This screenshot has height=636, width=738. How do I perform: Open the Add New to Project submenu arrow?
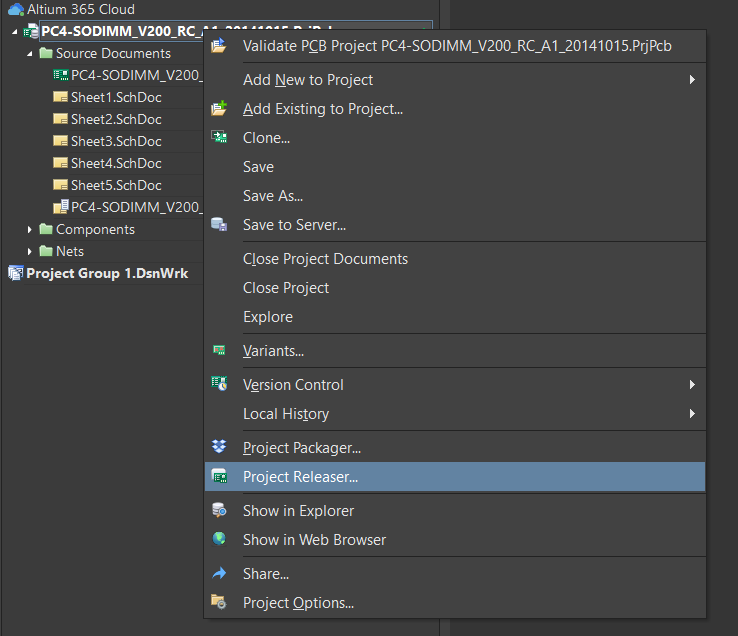coord(692,80)
